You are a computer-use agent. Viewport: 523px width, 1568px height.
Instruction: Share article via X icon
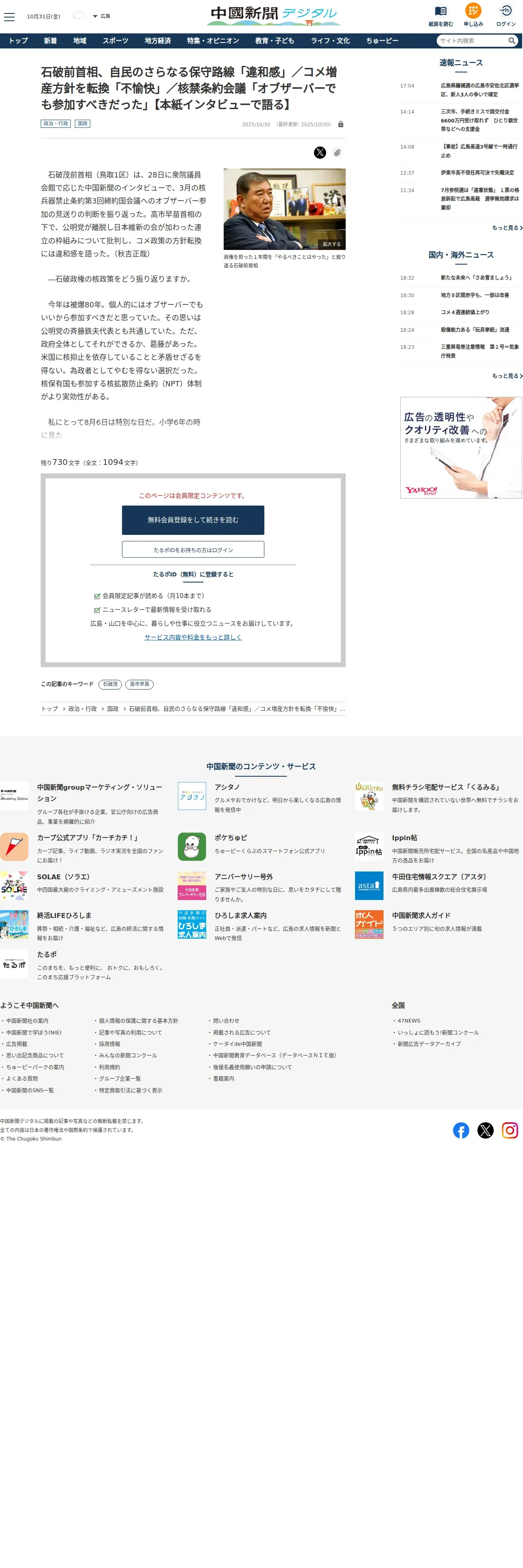tap(320, 153)
